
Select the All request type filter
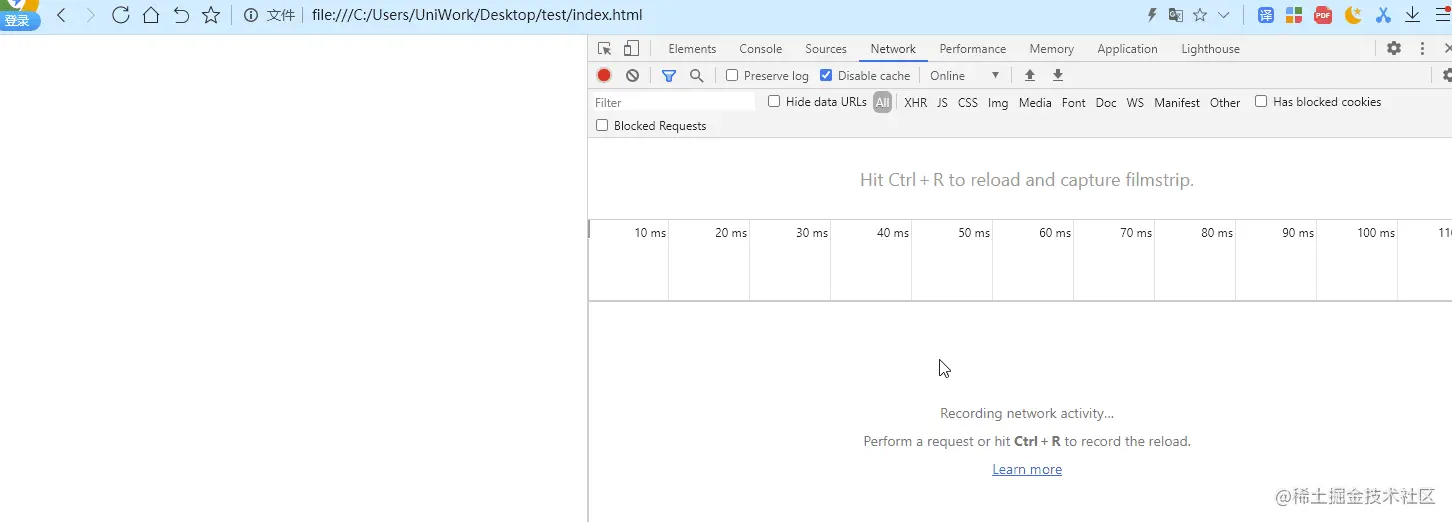(x=882, y=102)
